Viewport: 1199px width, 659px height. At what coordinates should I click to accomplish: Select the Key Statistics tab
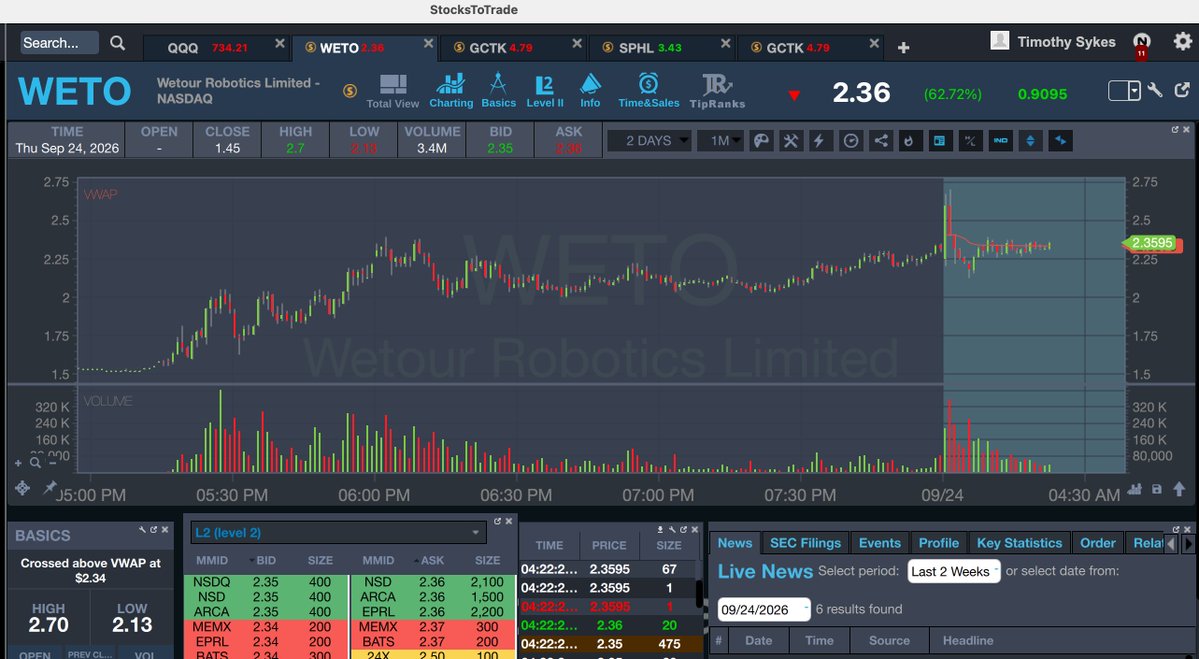[1019, 543]
